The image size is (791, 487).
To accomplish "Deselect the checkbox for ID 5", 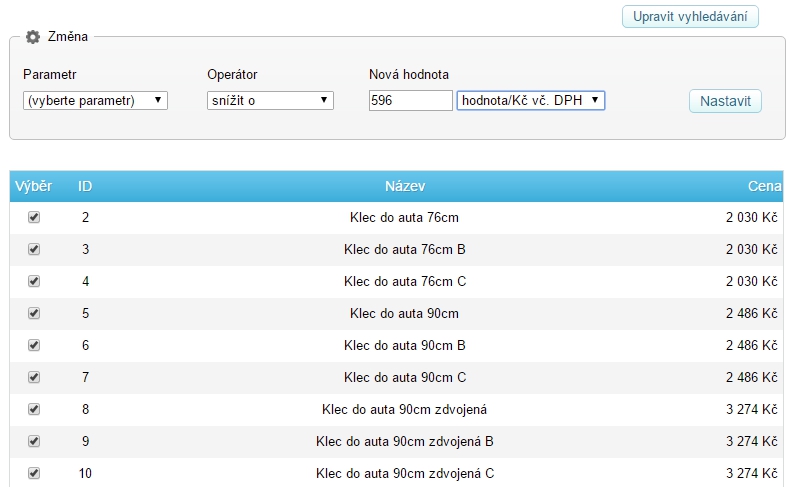I will click(x=34, y=313).
